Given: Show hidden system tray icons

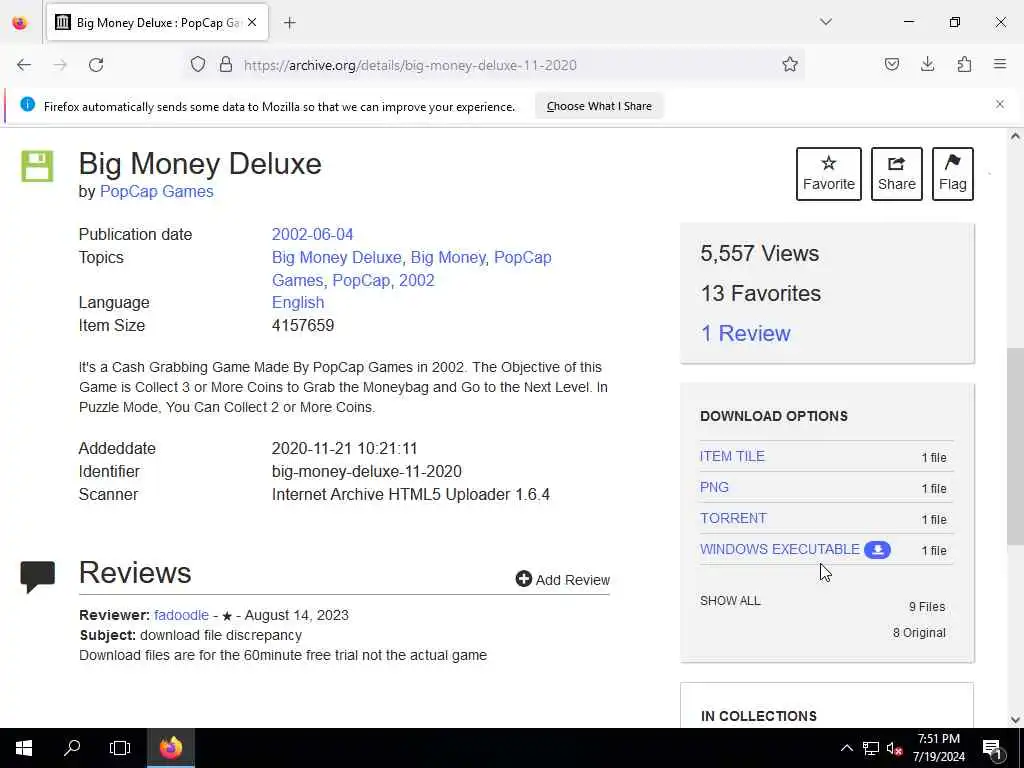Looking at the screenshot, I should tap(846, 748).
